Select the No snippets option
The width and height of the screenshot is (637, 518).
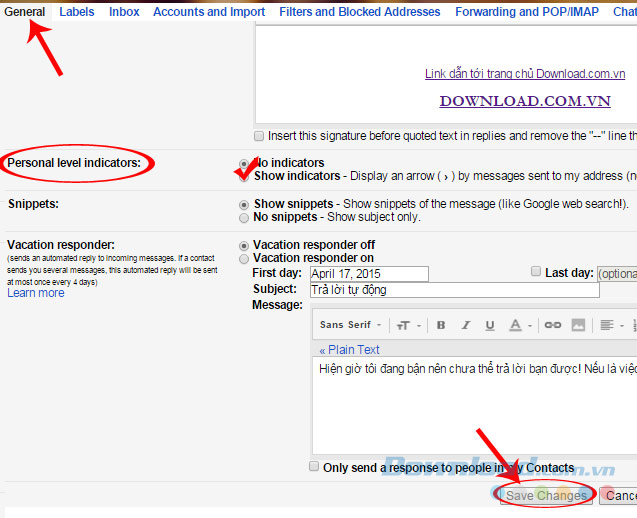(245, 217)
